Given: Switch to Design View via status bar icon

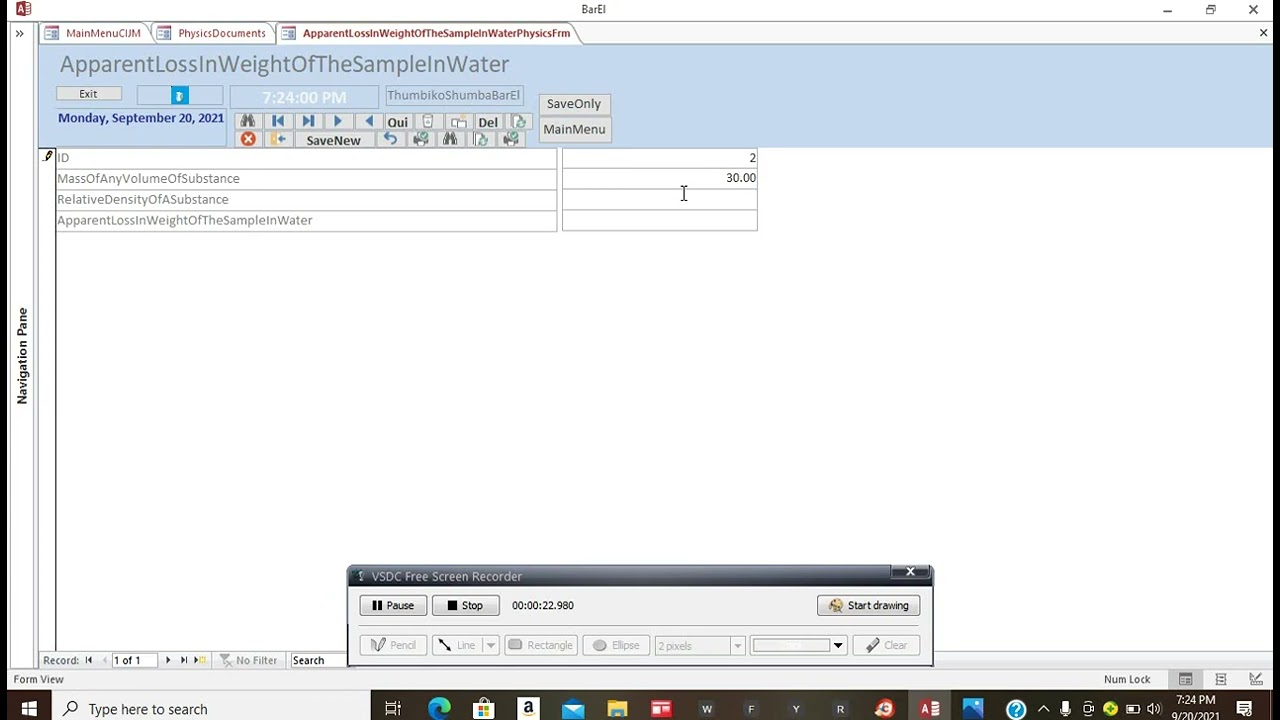Looking at the screenshot, I should (x=1256, y=680).
